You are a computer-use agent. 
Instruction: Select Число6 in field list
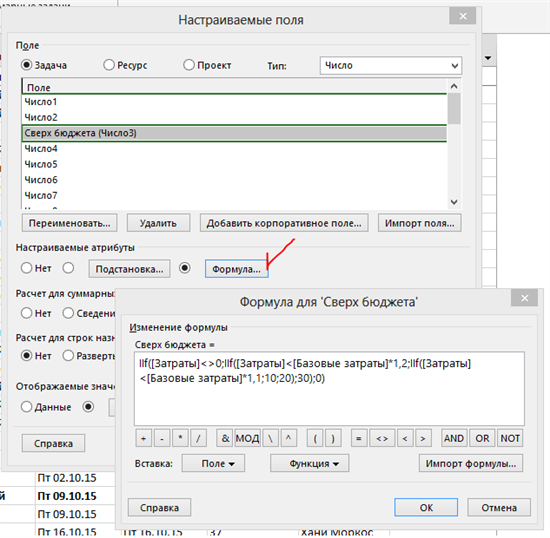(234, 180)
